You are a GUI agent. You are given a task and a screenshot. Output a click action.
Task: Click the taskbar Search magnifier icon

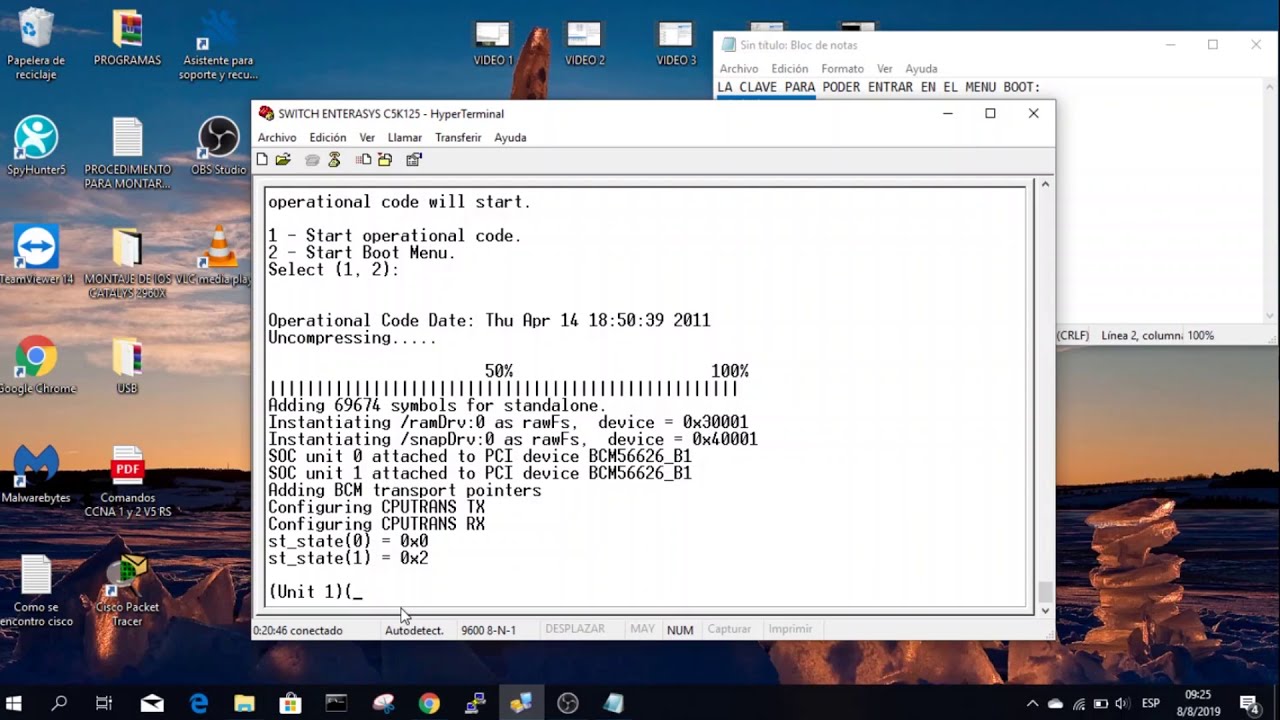tap(59, 703)
